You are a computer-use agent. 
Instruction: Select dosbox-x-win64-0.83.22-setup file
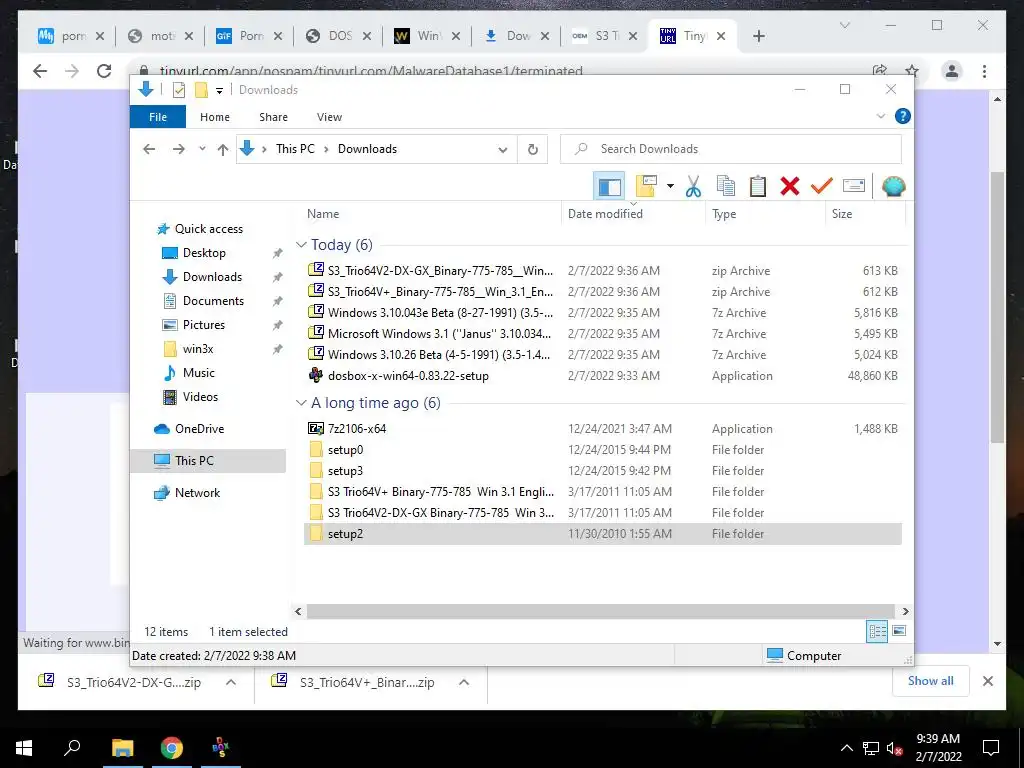pyautogui.click(x=603, y=376)
